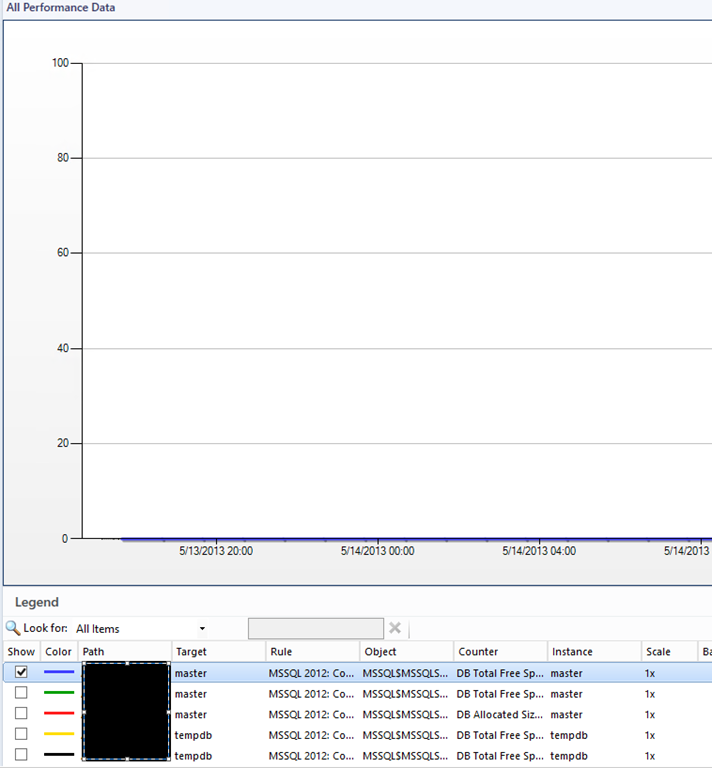Screen dimensions: 712x768
Task: Enable the Show checkbox for red master row
Action: point(21,714)
